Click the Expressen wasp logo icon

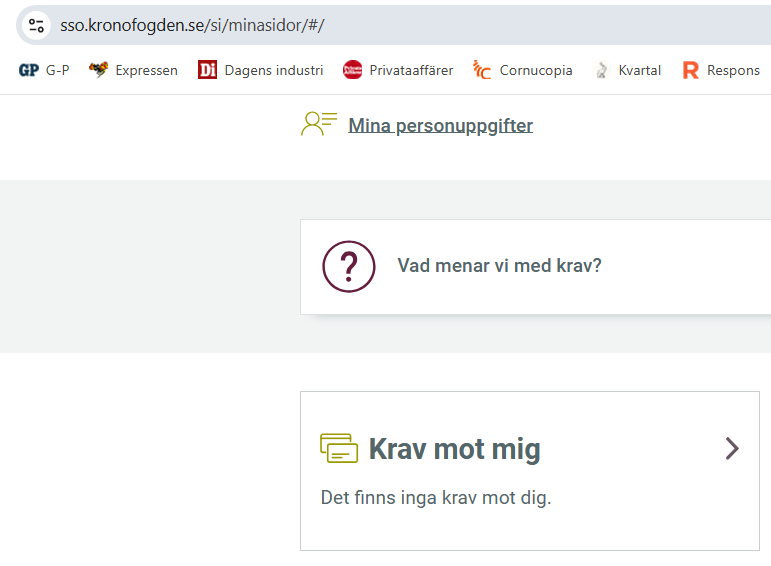tap(98, 70)
